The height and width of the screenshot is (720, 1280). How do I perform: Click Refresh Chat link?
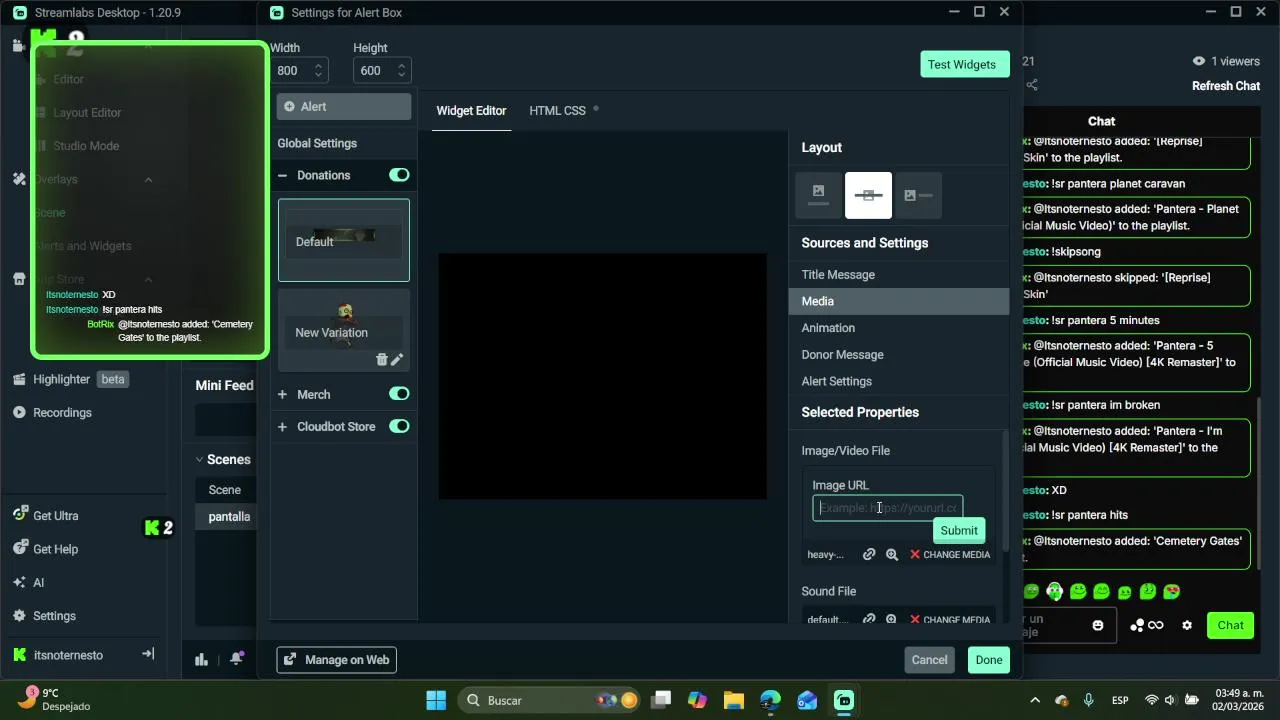[x=1226, y=86]
